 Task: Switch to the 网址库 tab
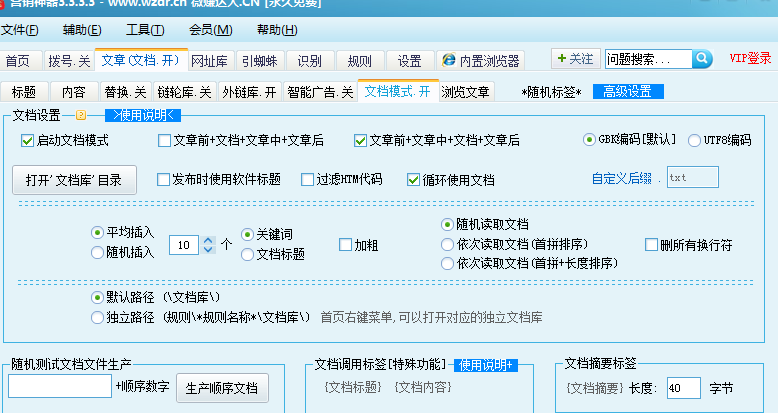pyautogui.click(x=209, y=61)
